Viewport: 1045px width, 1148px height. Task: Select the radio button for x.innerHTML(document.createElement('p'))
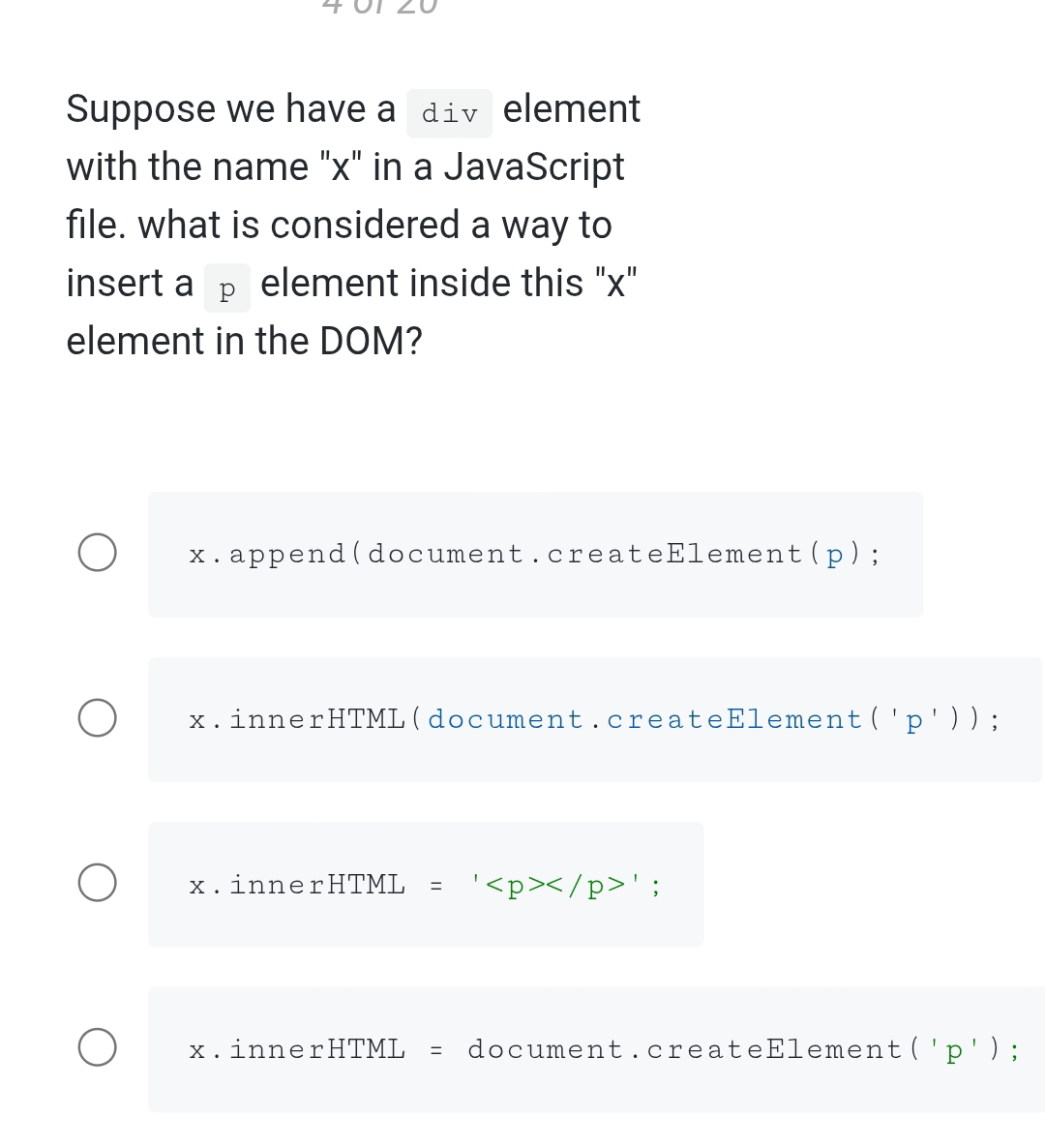97,717
